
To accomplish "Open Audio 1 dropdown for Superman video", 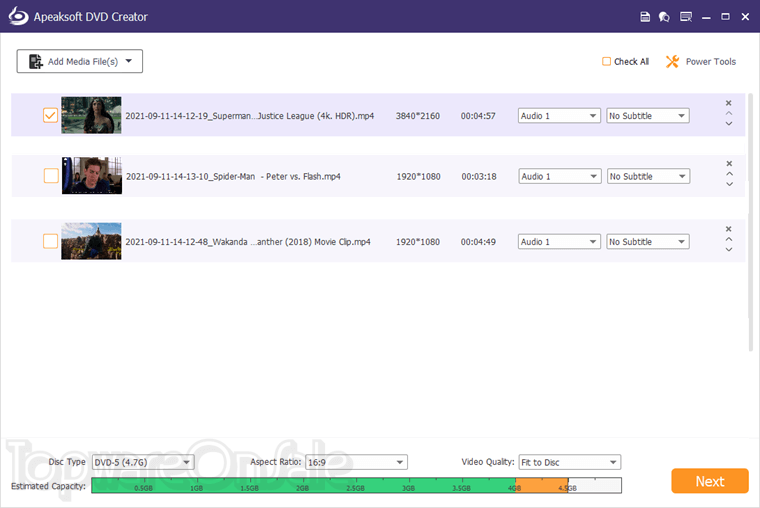I will click(x=559, y=116).
